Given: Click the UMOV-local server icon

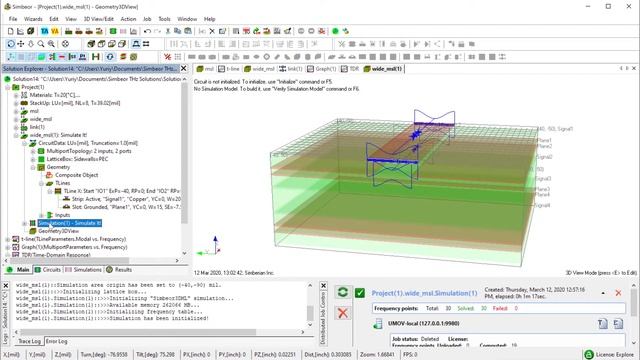Looking at the screenshot, I should (378, 324).
